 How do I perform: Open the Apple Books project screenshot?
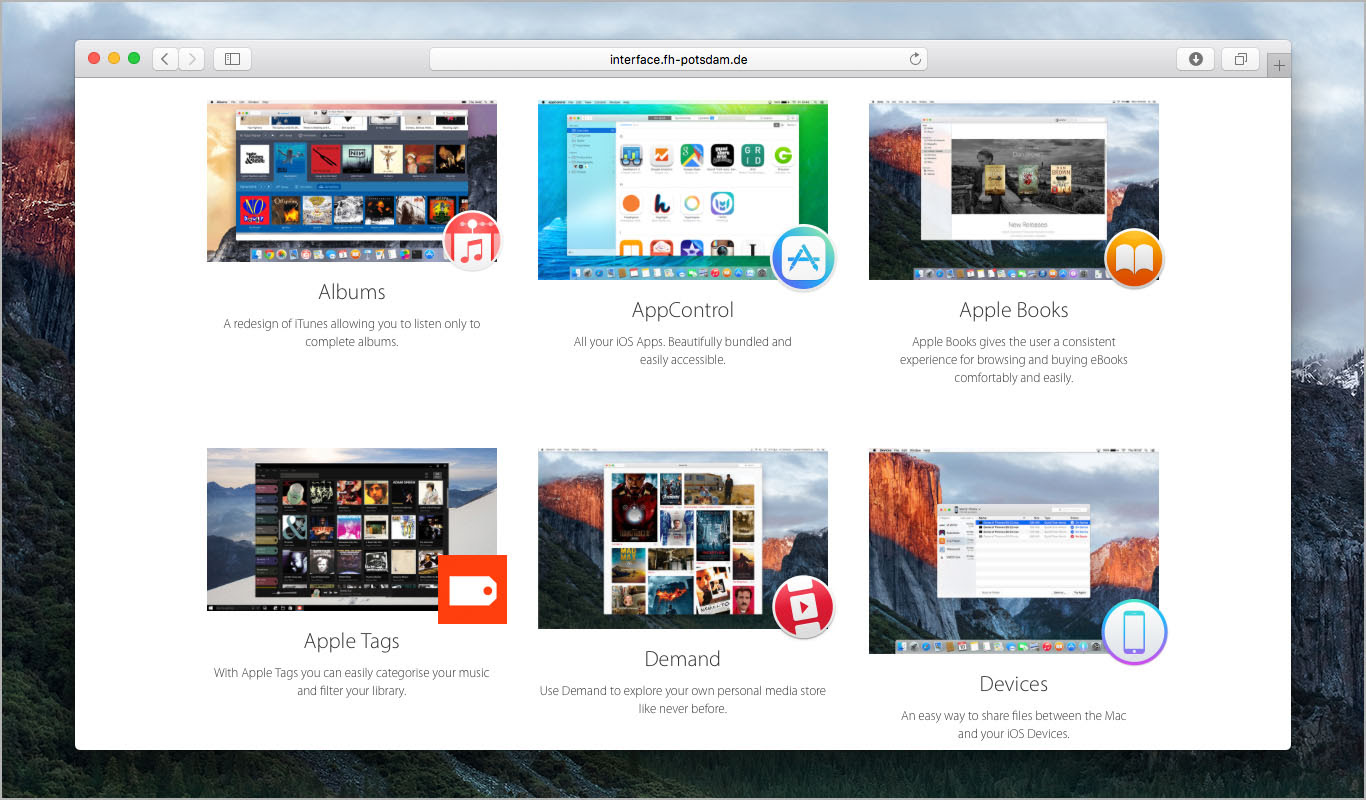[x=1014, y=190]
